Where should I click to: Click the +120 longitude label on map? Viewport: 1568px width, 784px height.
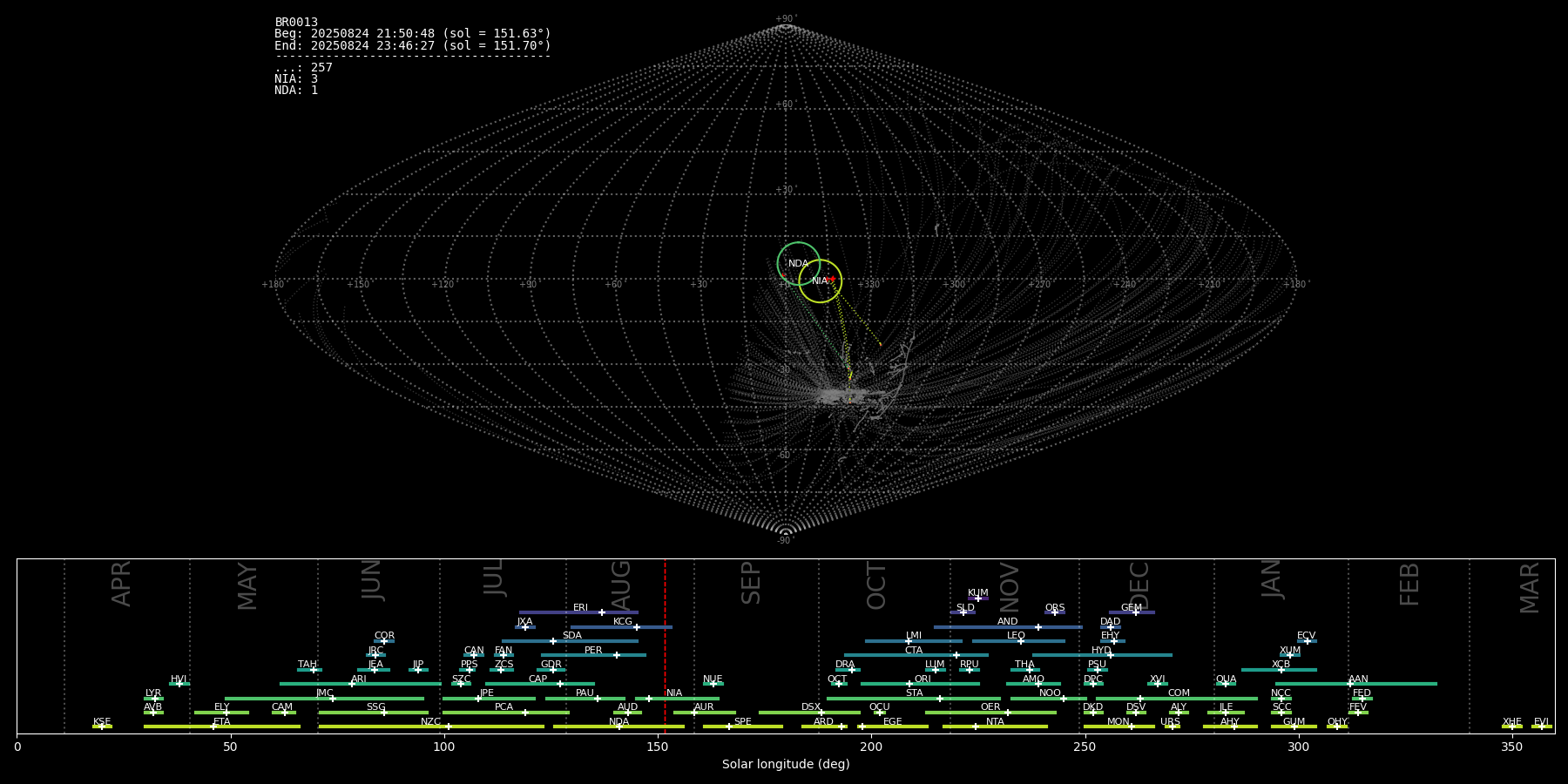pyautogui.click(x=443, y=285)
